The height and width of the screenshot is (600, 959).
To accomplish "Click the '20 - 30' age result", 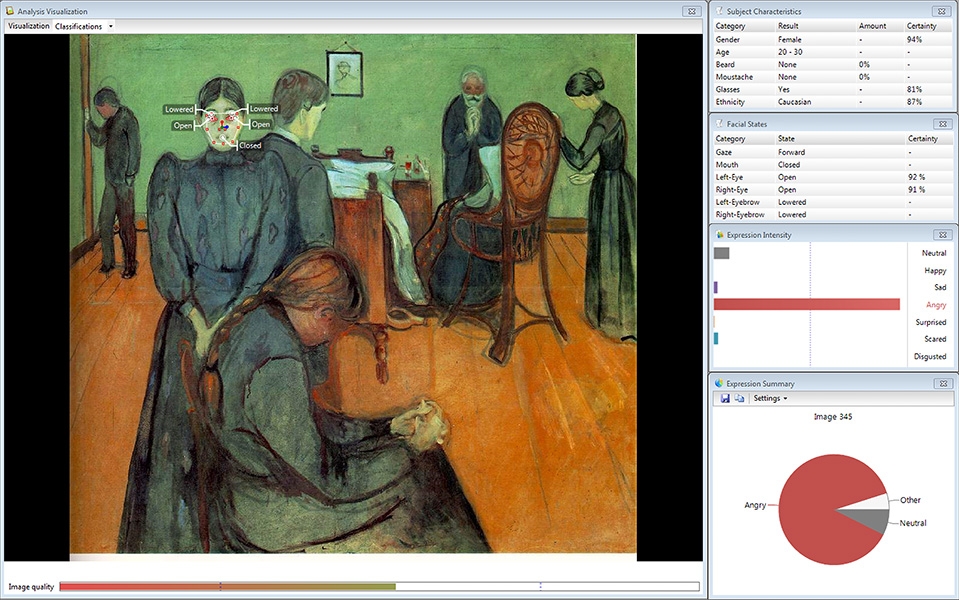I will [790, 52].
